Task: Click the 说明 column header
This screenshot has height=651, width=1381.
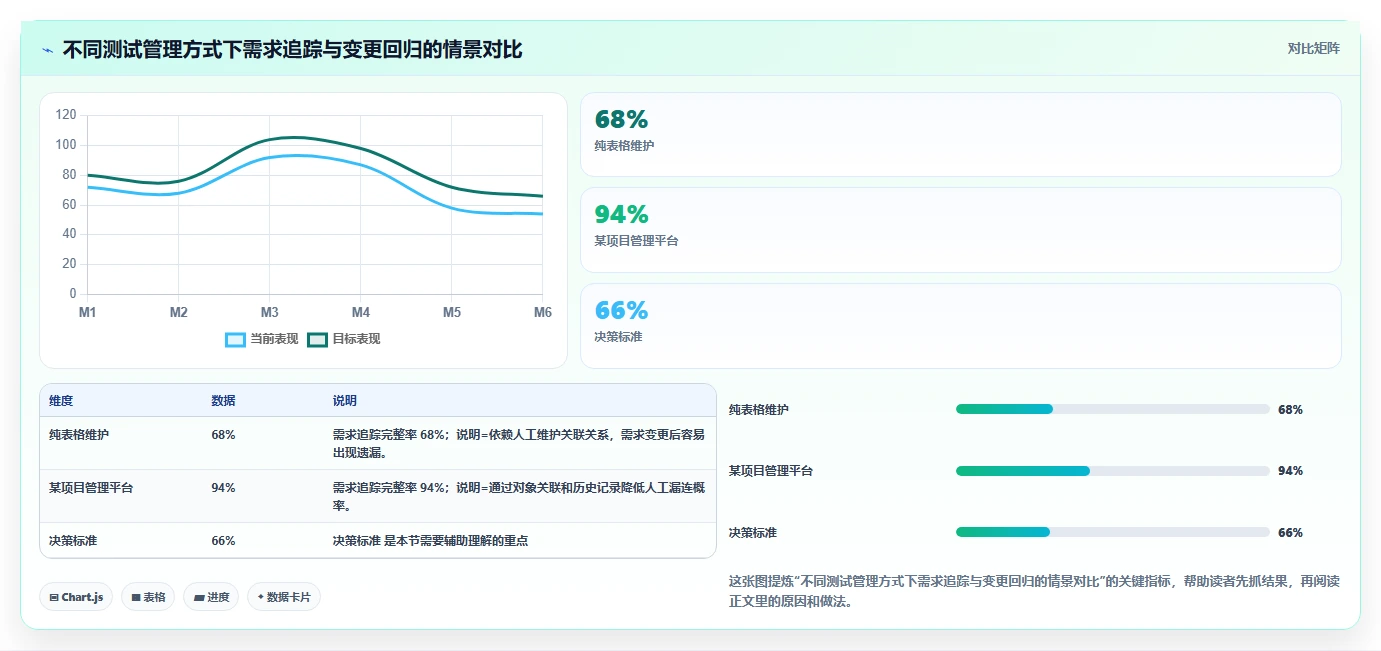Action: tap(345, 401)
